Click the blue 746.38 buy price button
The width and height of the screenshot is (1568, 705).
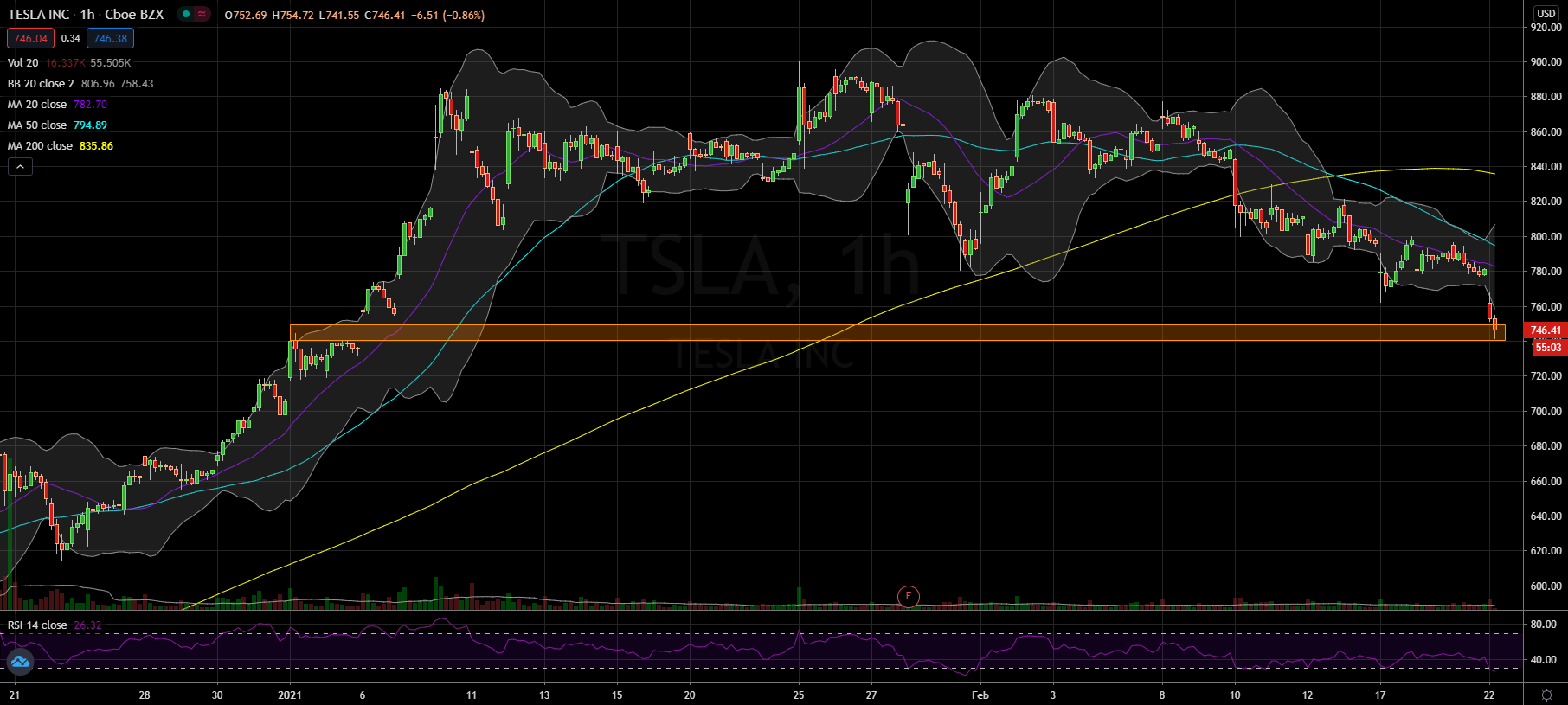pyautogui.click(x=110, y=38)
